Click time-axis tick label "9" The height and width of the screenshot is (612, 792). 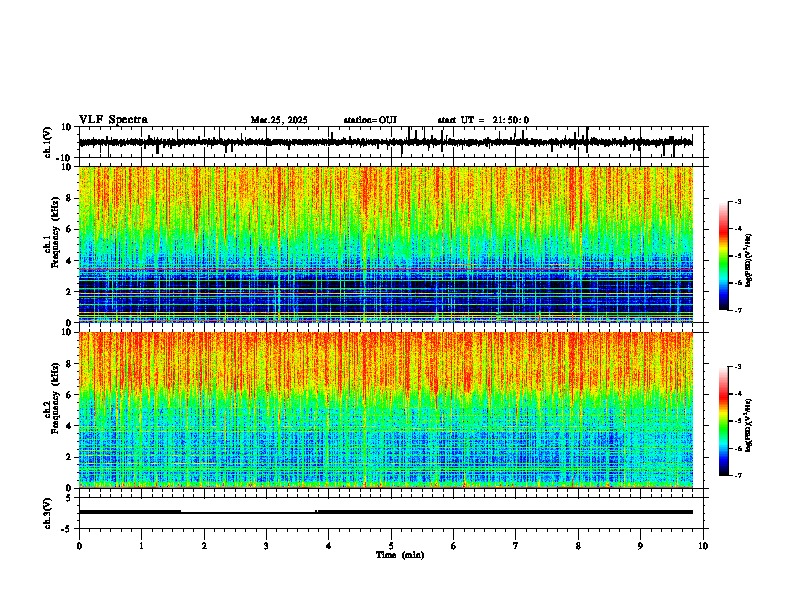(x=640, y=546)
